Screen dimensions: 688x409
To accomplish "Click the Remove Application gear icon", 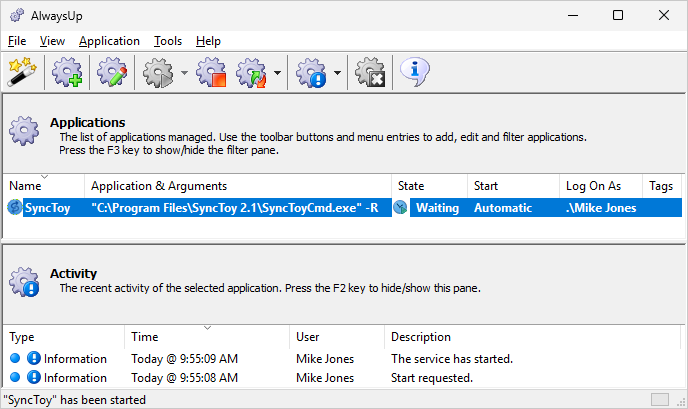I will pos(370,72).
